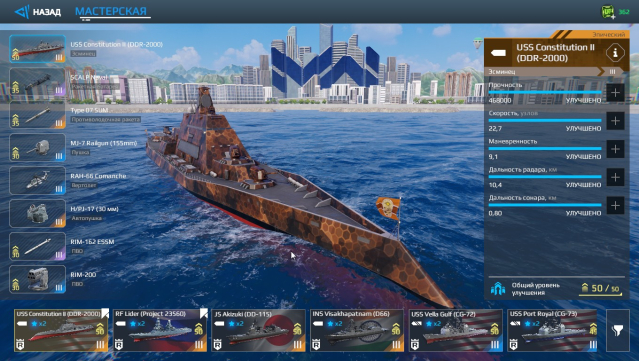Click the plus icon next to Дальность сонара

pos(615,205)
